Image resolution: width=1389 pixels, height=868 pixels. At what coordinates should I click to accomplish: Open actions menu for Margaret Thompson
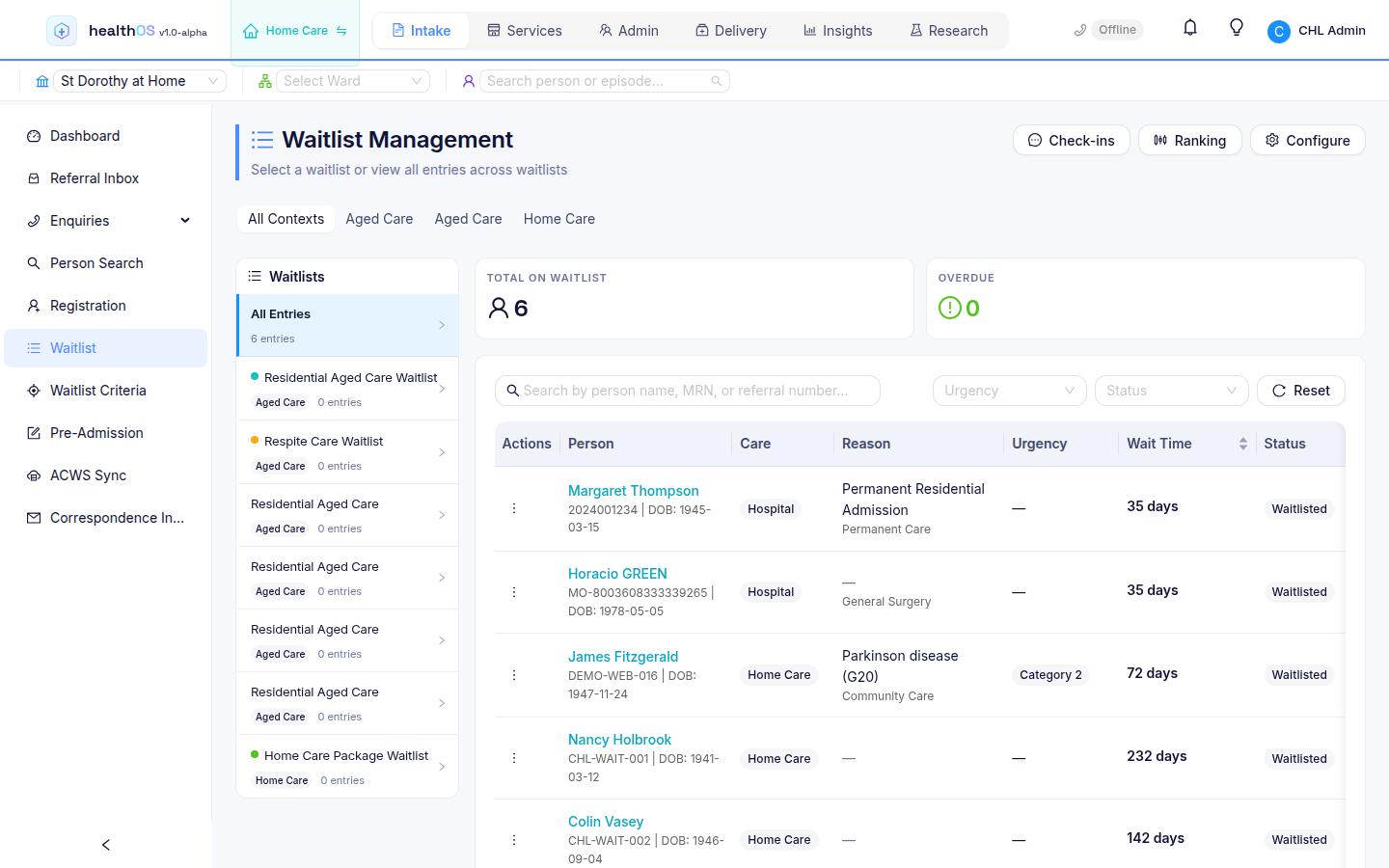click(514, 508)
